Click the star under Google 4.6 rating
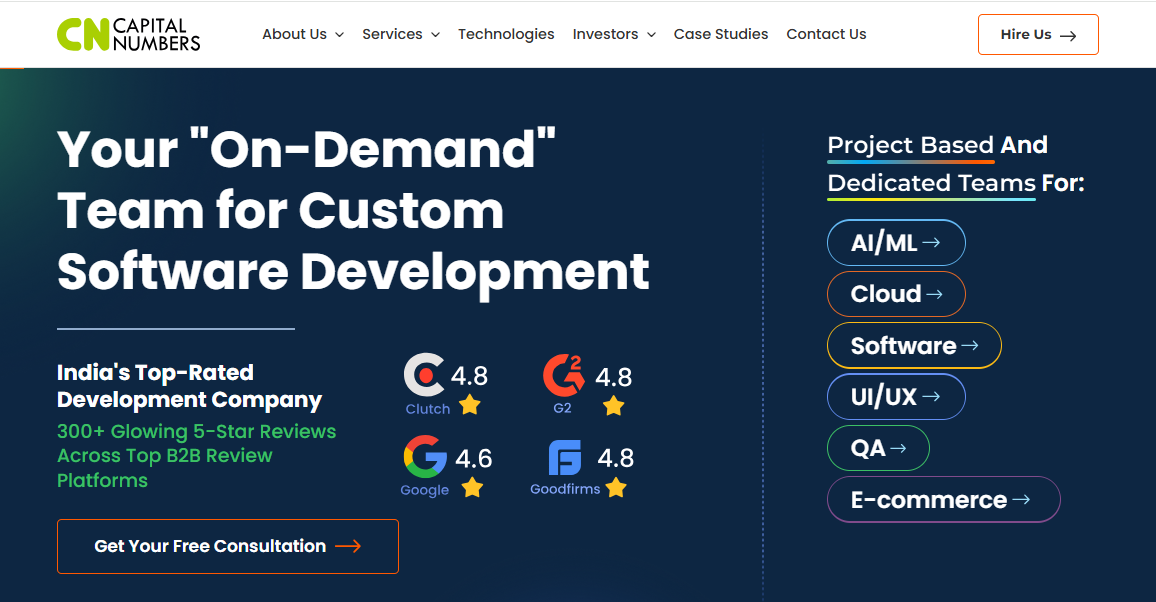 click(x=472, y=487)
